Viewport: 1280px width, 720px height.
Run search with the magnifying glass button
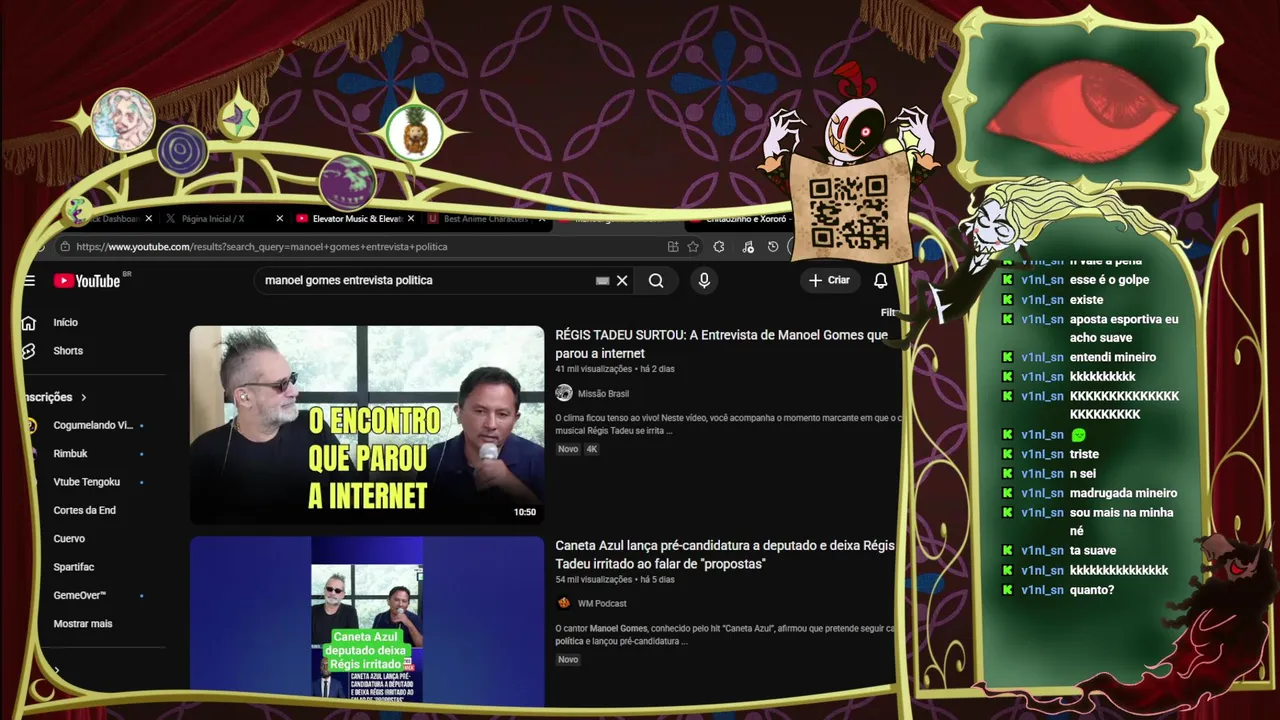pyautogui.click(x=656, y=281)
